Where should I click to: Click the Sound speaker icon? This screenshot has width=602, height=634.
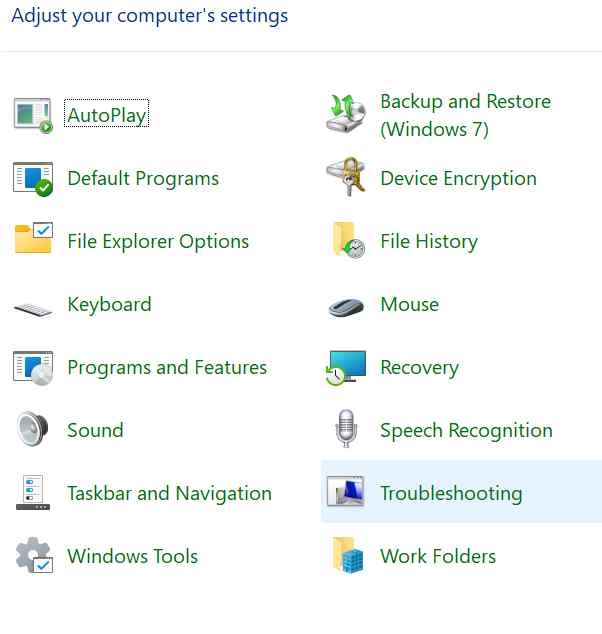[33, 429]
